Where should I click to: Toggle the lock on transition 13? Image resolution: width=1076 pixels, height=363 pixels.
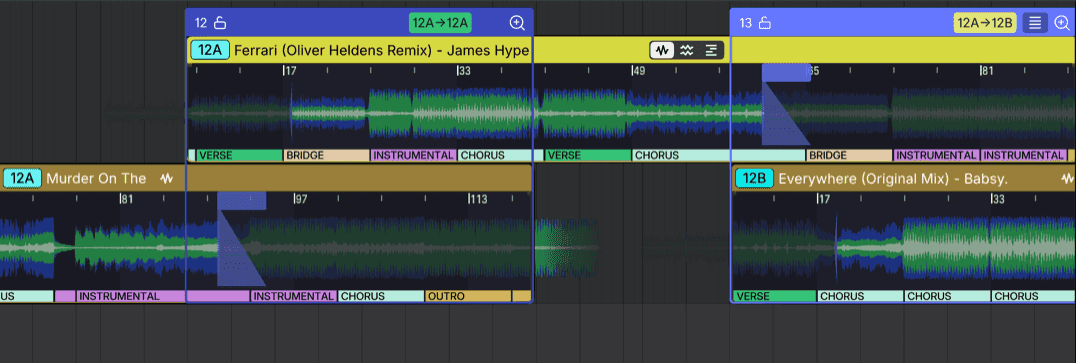click(764, 23)
